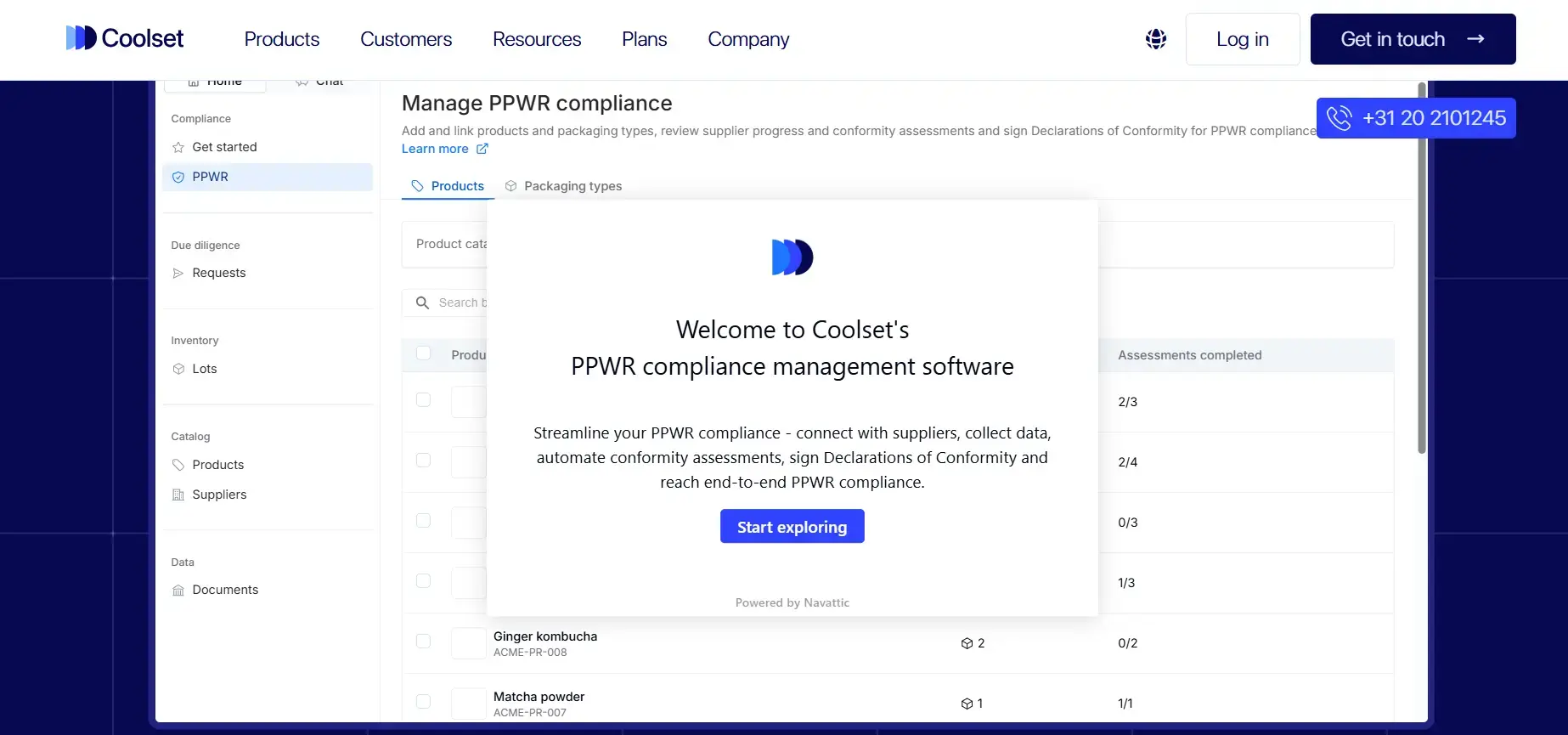Screen dimensions: 1568x735
Task: Click the Get in touch button
Action: pyautogui.click(x=1413, y=39)
